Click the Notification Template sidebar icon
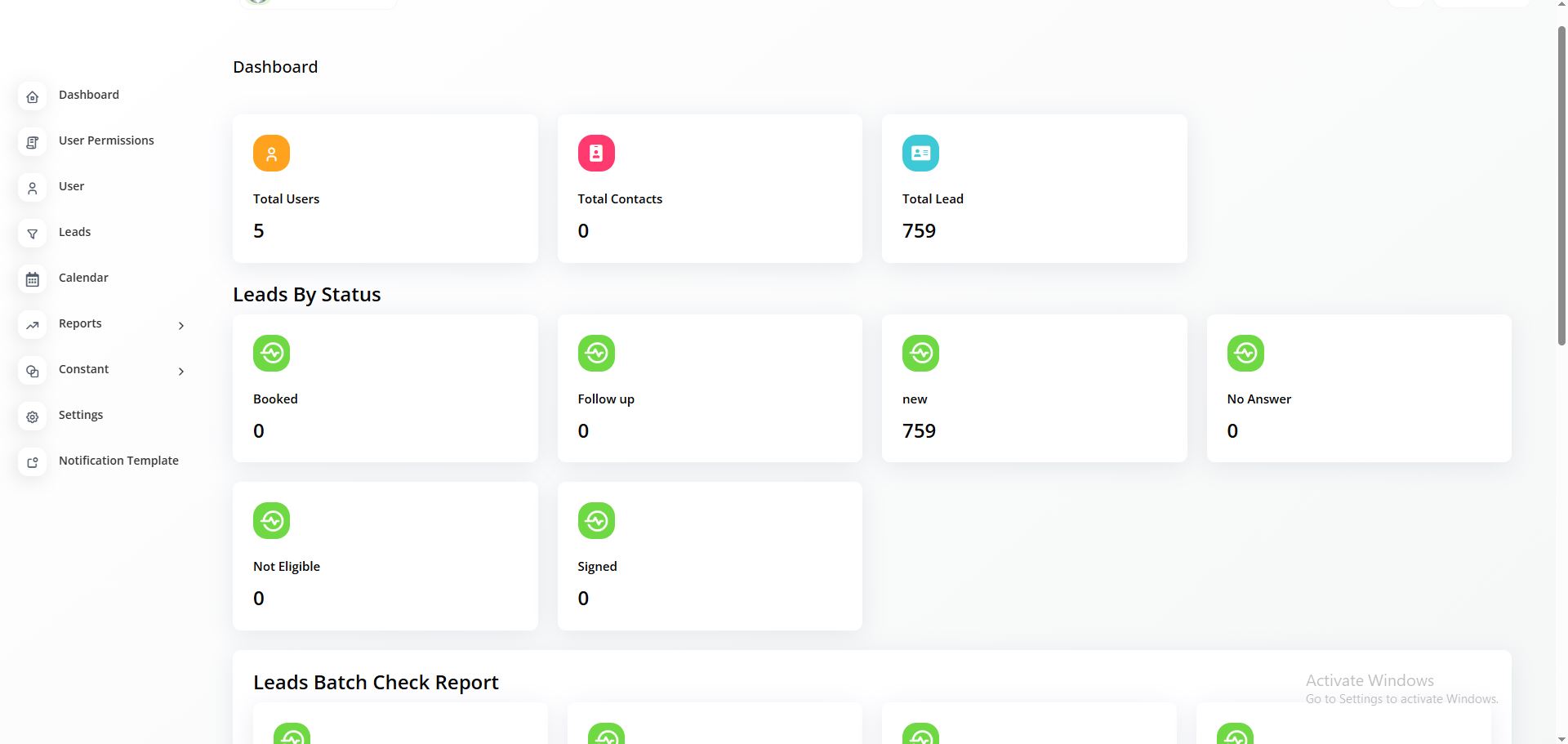 [x=33, y=463]
